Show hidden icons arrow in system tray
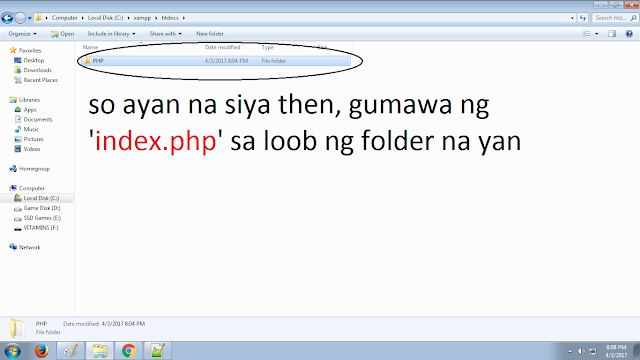This screenshot has height=360, width=640. point(570,351)
